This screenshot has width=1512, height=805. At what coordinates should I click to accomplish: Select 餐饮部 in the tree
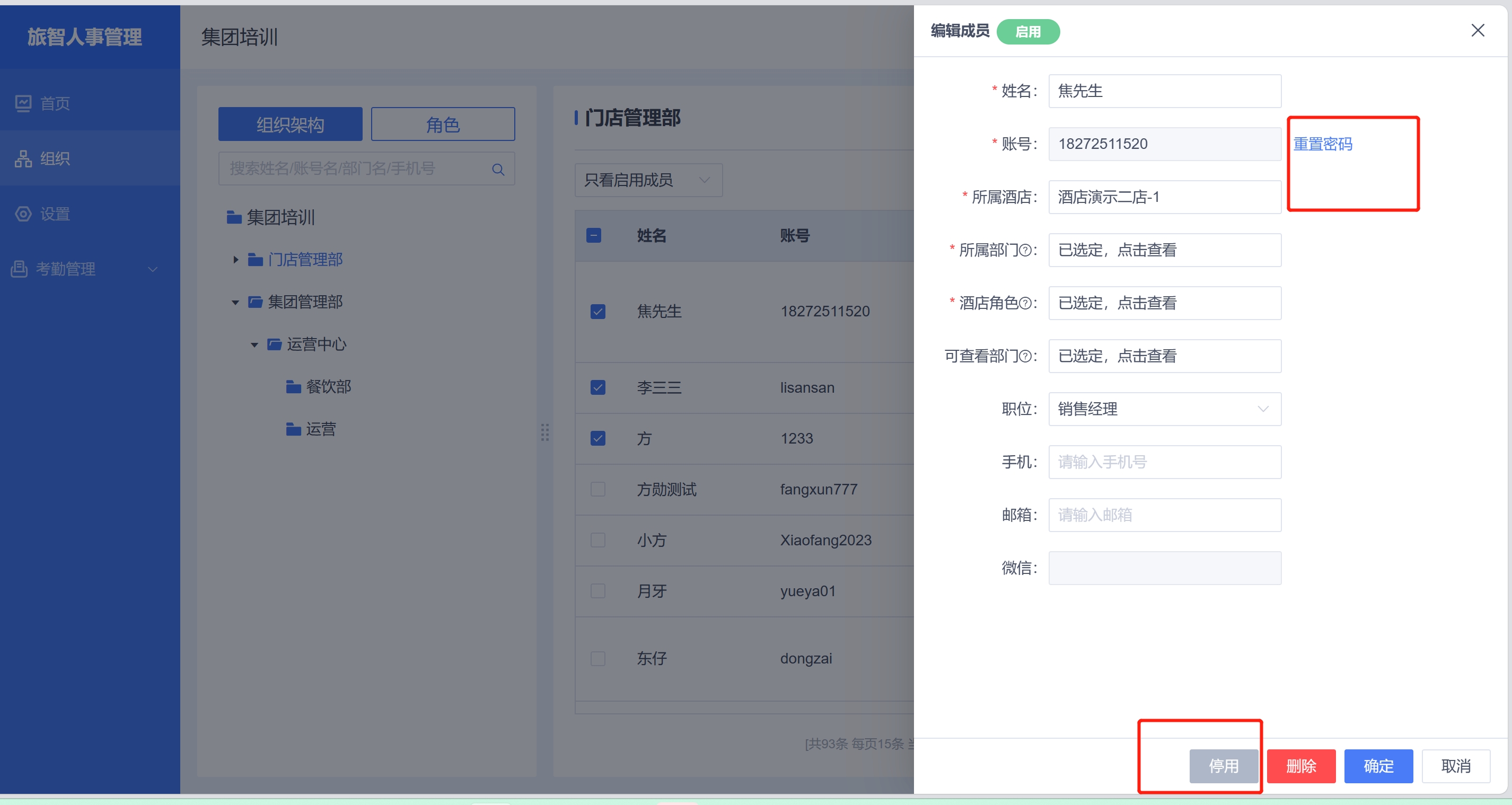tap(328, 387)
